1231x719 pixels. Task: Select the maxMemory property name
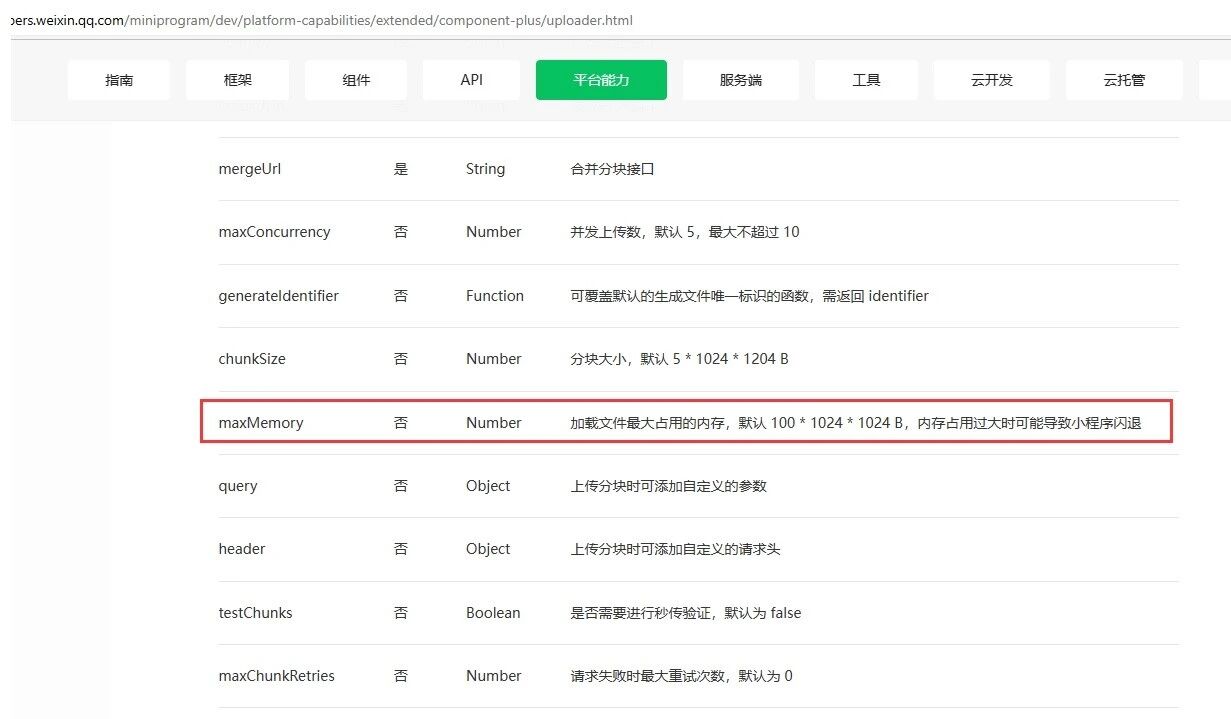tap(260, 423)
